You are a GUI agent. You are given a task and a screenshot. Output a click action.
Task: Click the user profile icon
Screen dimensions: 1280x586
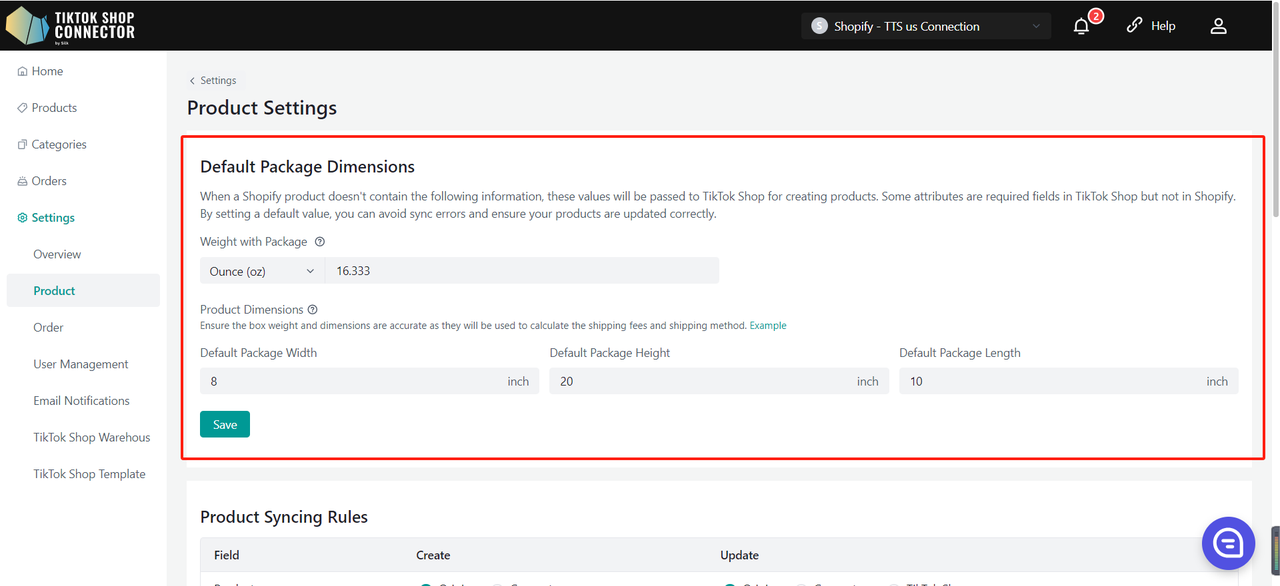1218,26
